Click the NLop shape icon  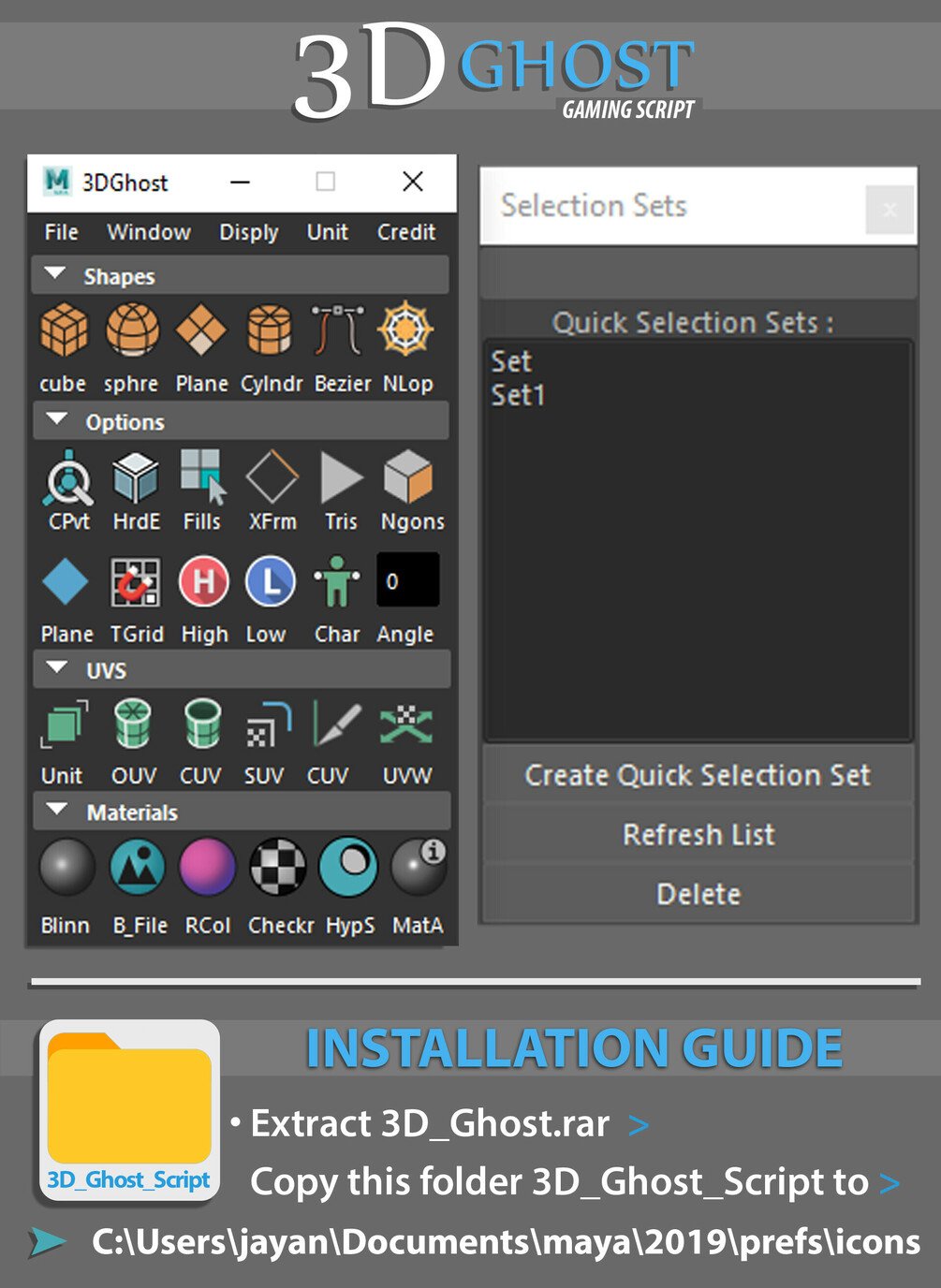[405, 329]
